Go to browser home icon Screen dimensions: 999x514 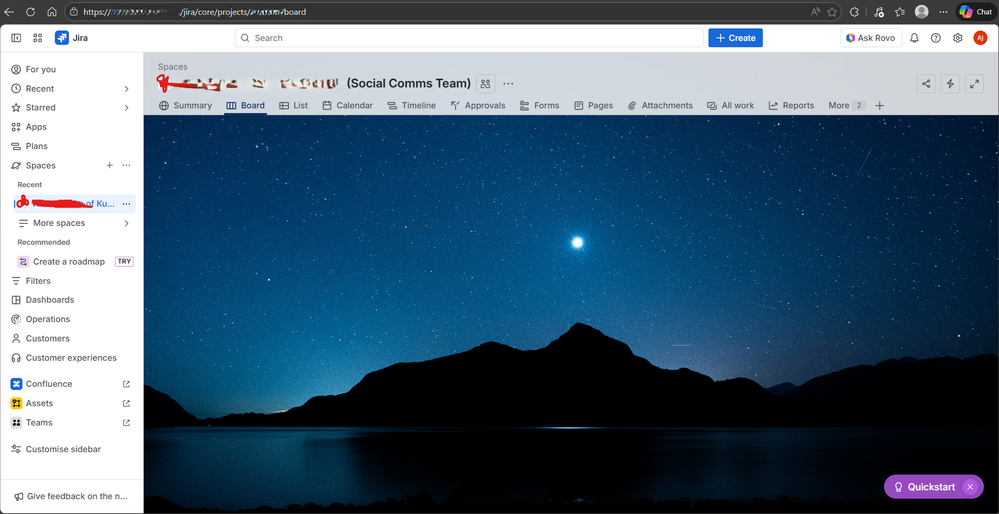52,11
